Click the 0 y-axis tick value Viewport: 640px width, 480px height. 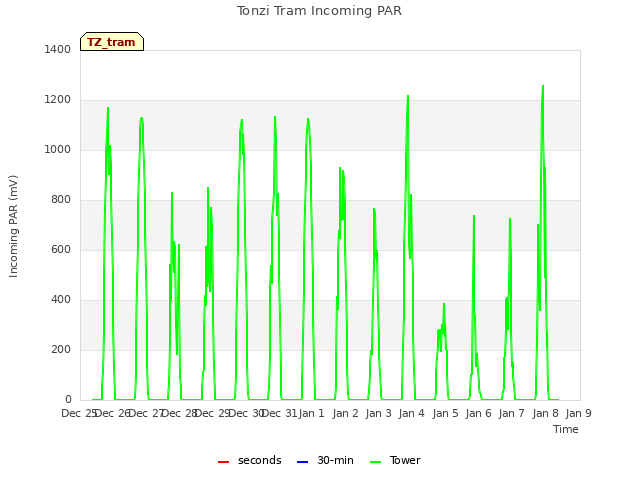click(68, 399)
